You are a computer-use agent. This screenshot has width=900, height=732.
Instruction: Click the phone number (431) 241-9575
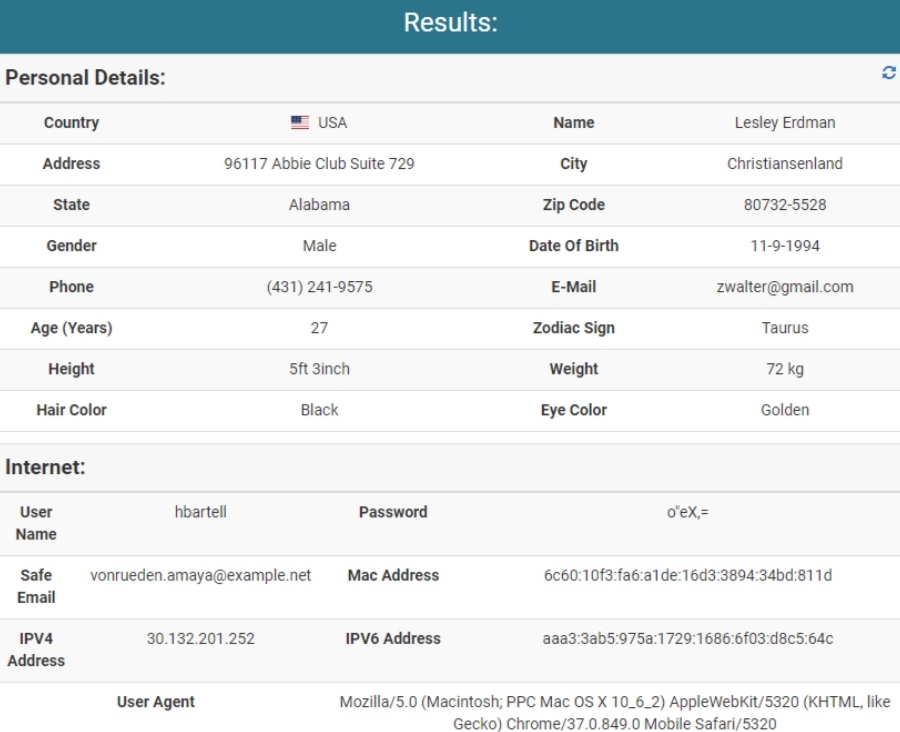point(318,287)
